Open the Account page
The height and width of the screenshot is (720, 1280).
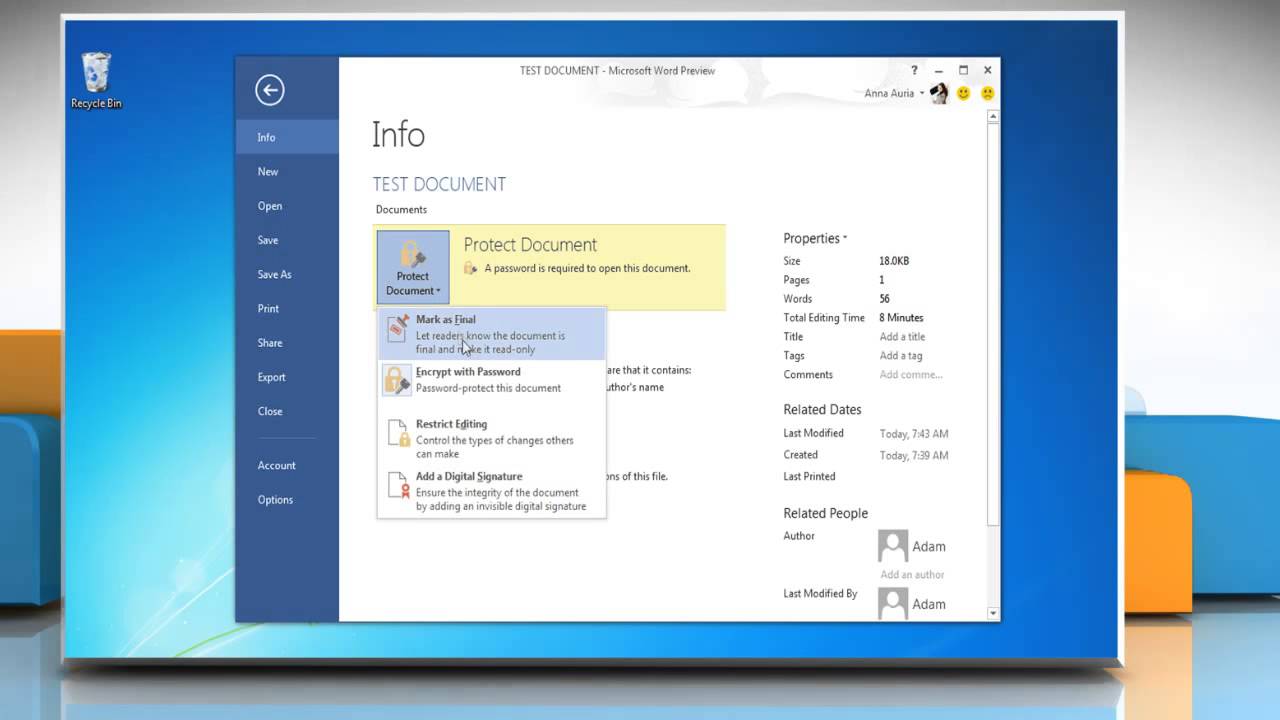coord(287,465)
